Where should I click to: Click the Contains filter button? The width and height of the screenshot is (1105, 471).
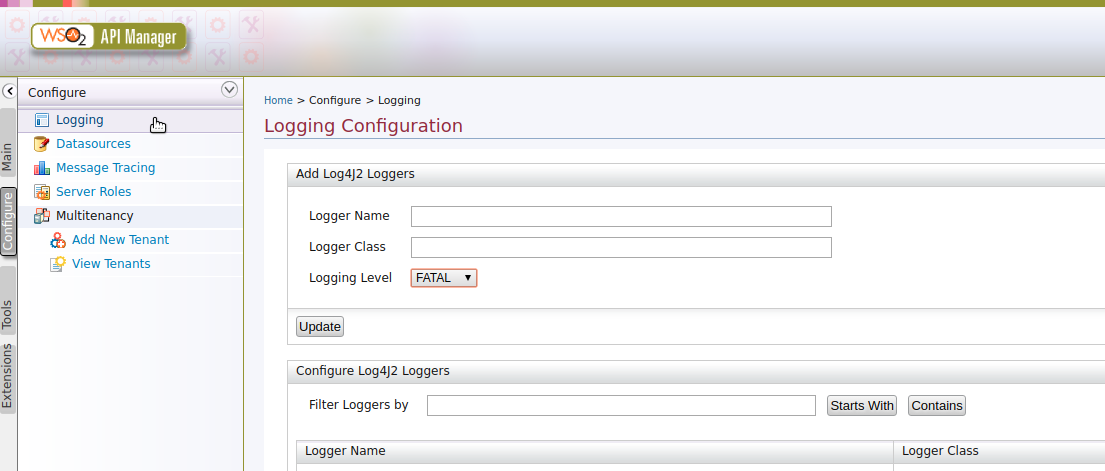pos(937,405)
